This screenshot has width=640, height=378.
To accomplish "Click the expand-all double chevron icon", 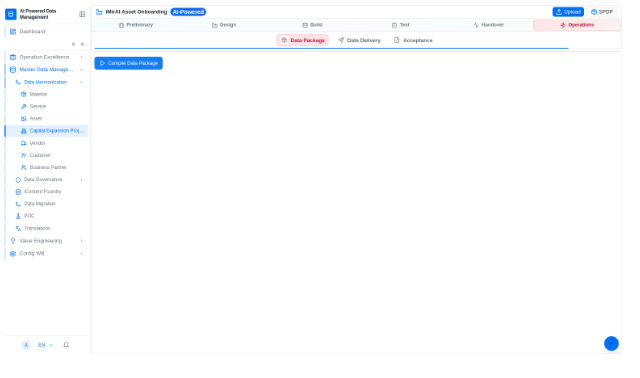I will click(x=73, y=44).
